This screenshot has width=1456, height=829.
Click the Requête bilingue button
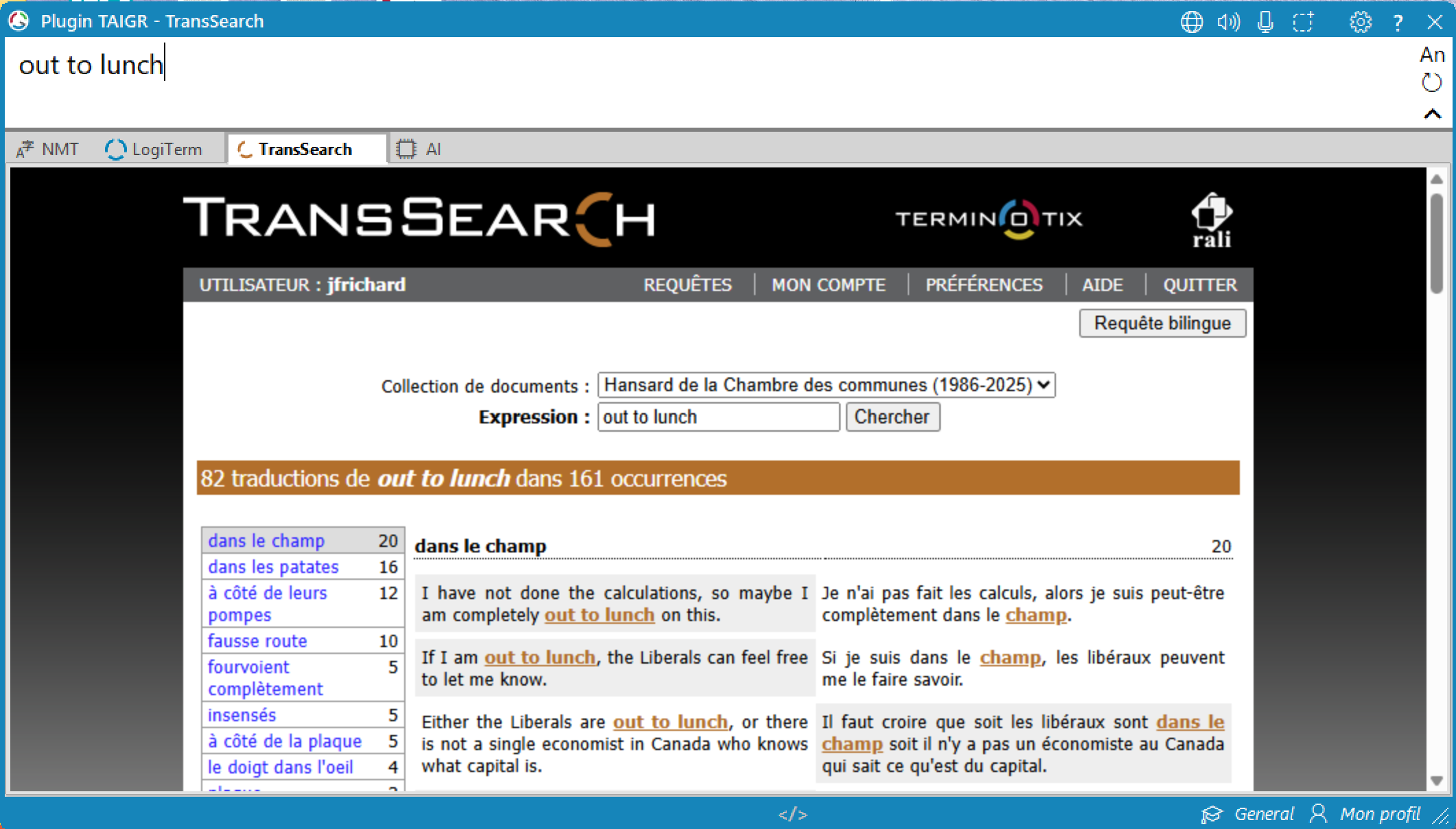(1162, 323)
